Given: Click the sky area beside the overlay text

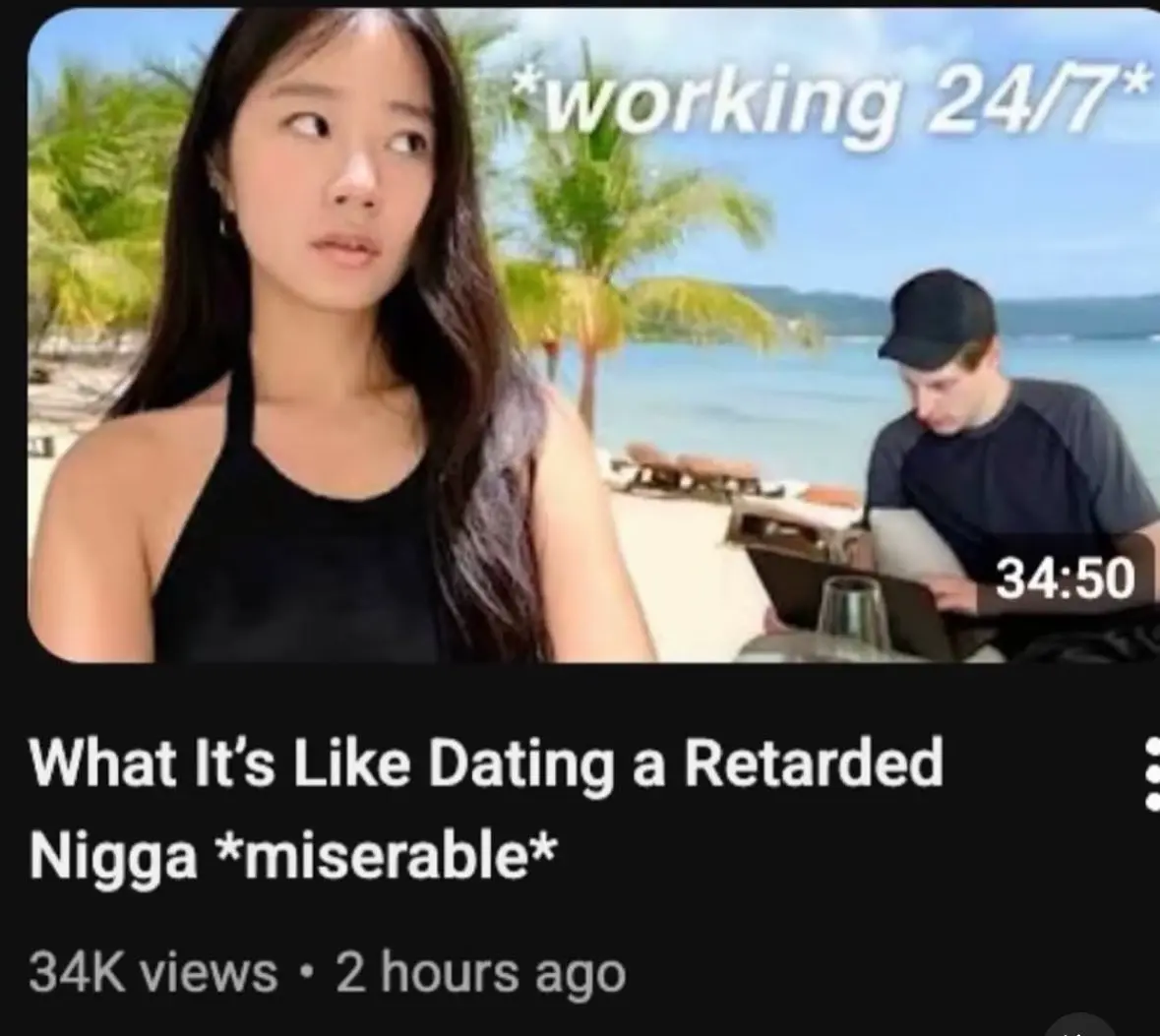Looking at the screenshot, I should click(x=961, y=214).
